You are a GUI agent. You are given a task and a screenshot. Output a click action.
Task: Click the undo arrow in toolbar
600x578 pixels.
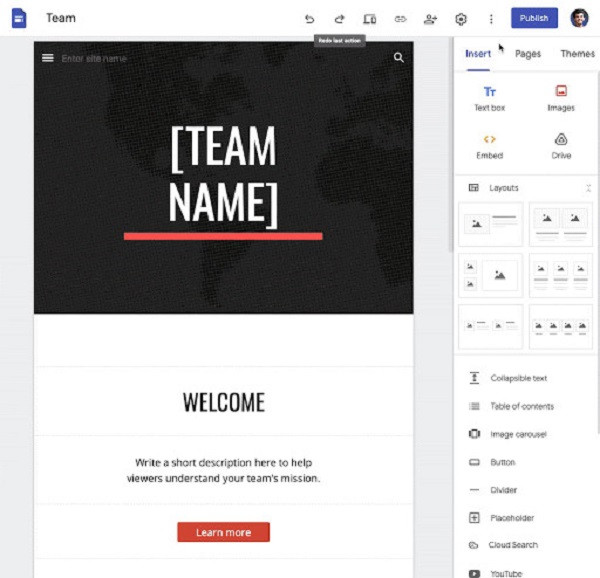tap(310, 19)
